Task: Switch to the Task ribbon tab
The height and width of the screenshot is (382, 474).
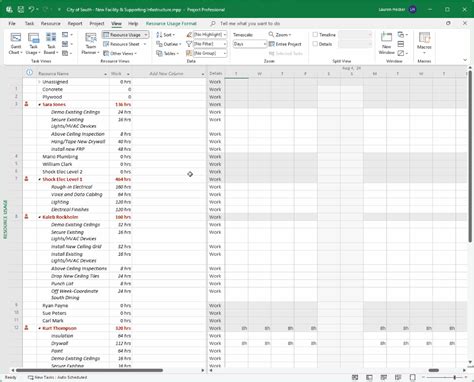Action: (29, 23)
